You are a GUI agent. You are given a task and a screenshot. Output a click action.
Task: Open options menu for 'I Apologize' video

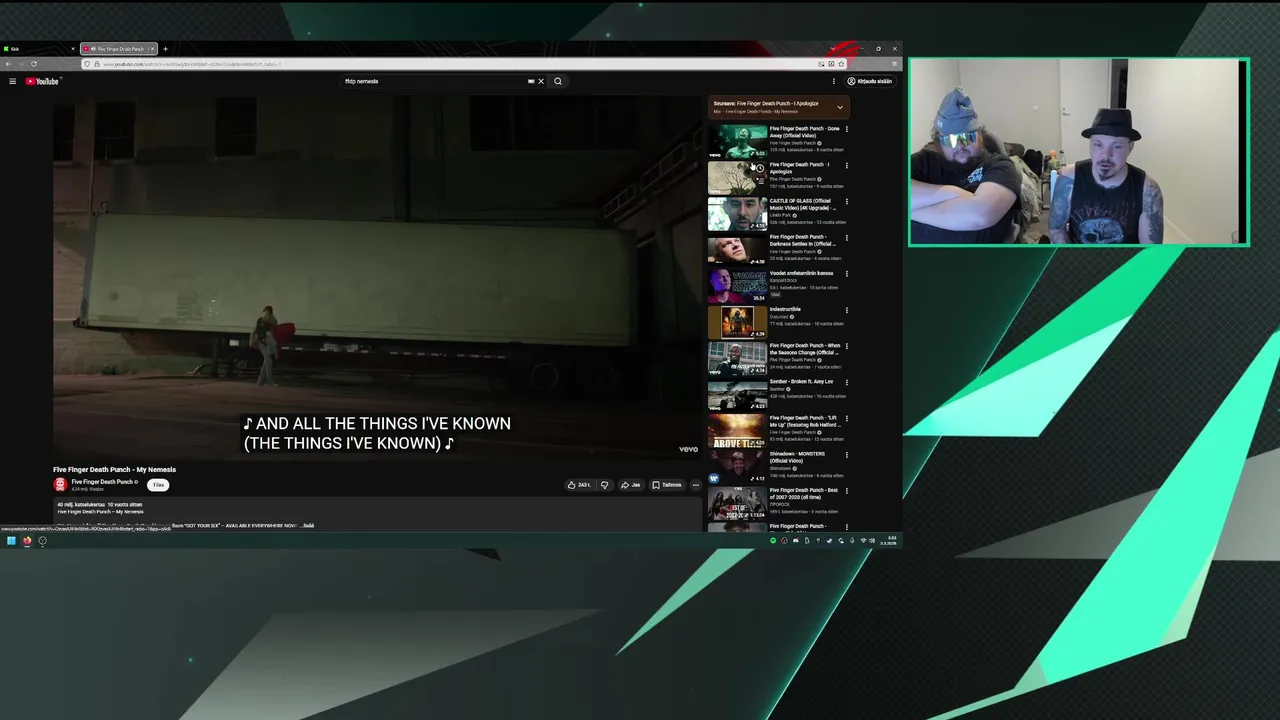coord(846,165)
